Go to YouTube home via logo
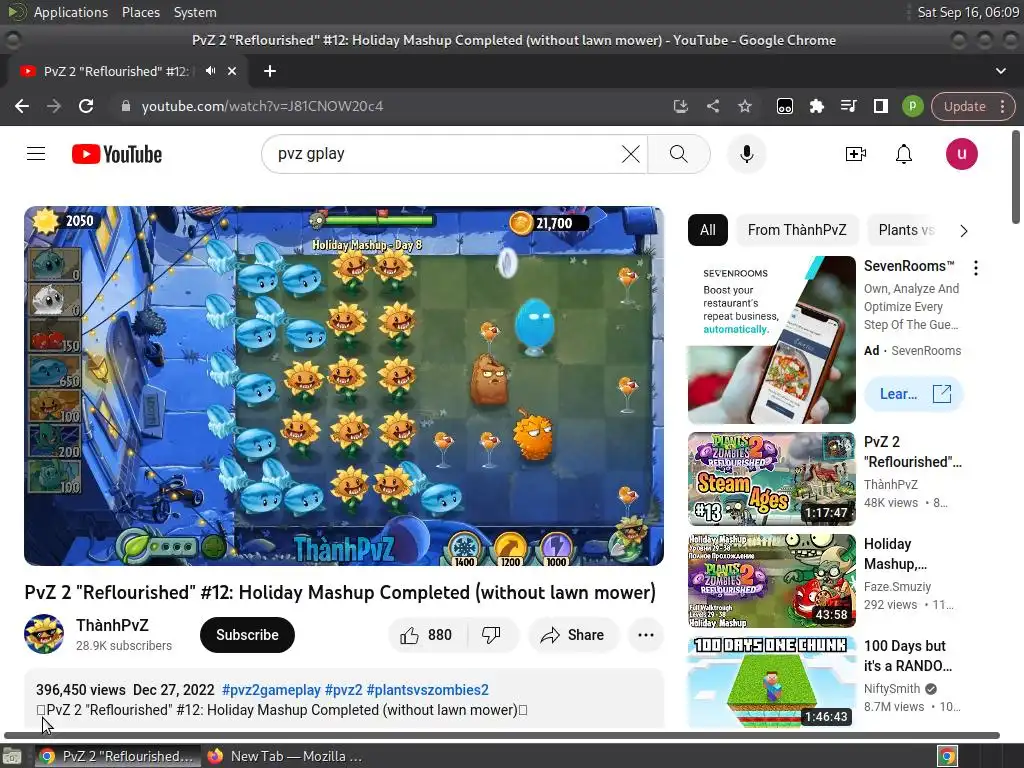The height and width of the screenshot is (768, 1024). coord(117,154)
